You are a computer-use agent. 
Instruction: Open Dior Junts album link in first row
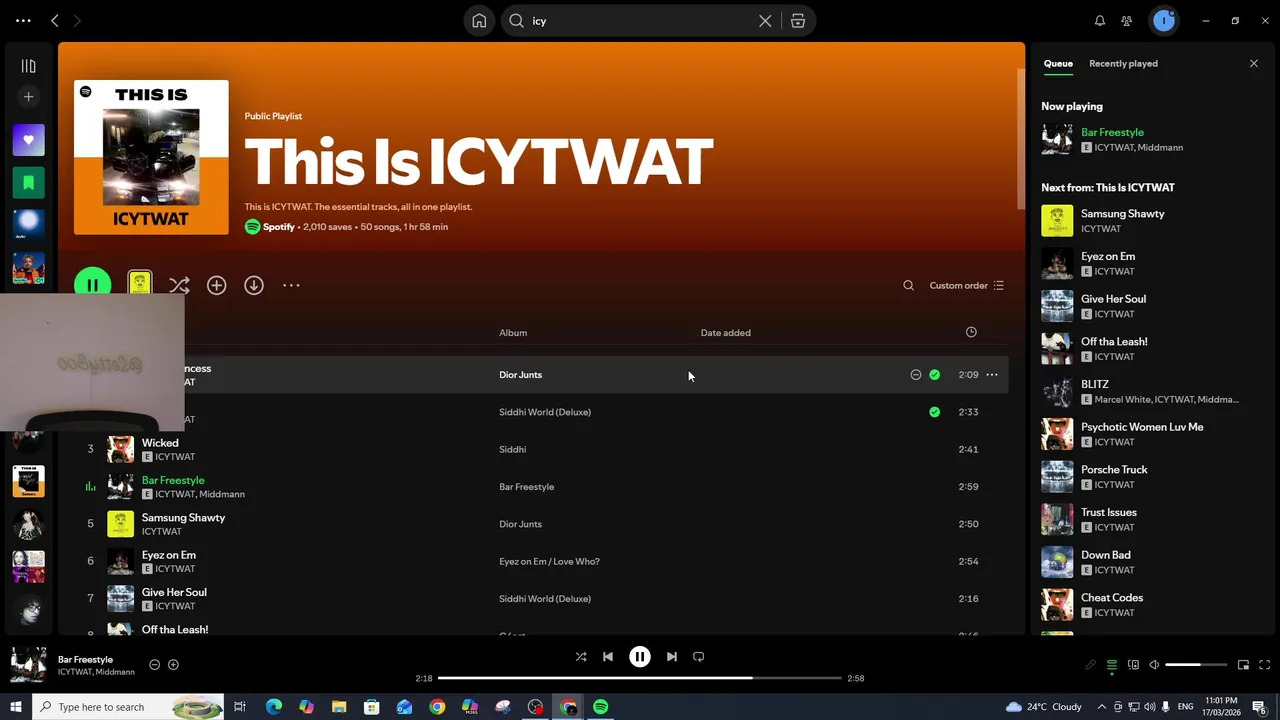[x=520, y=375]
